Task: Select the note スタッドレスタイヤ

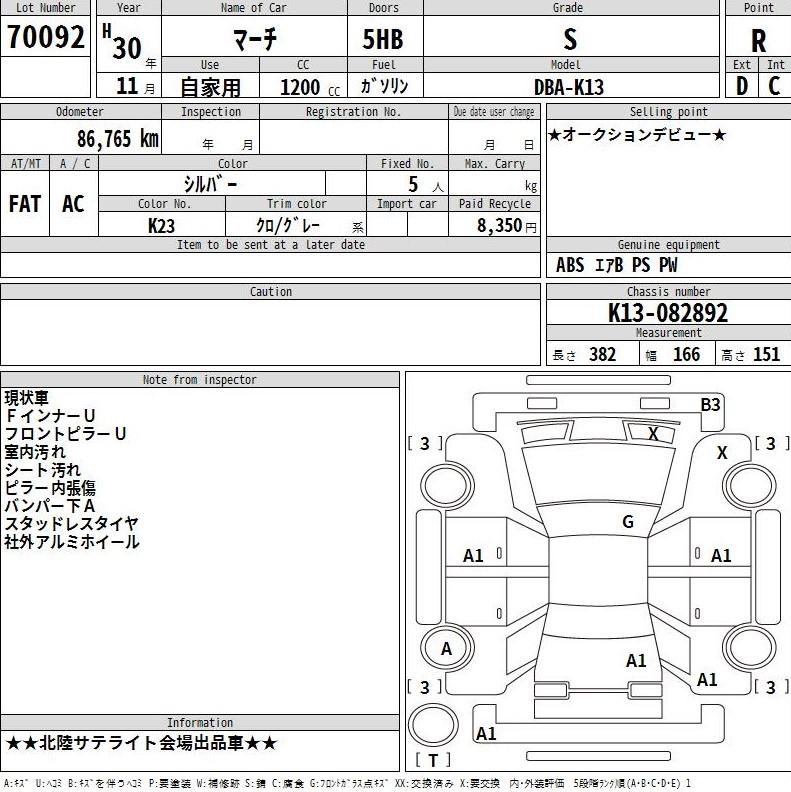Action: [x=71, y=524]
